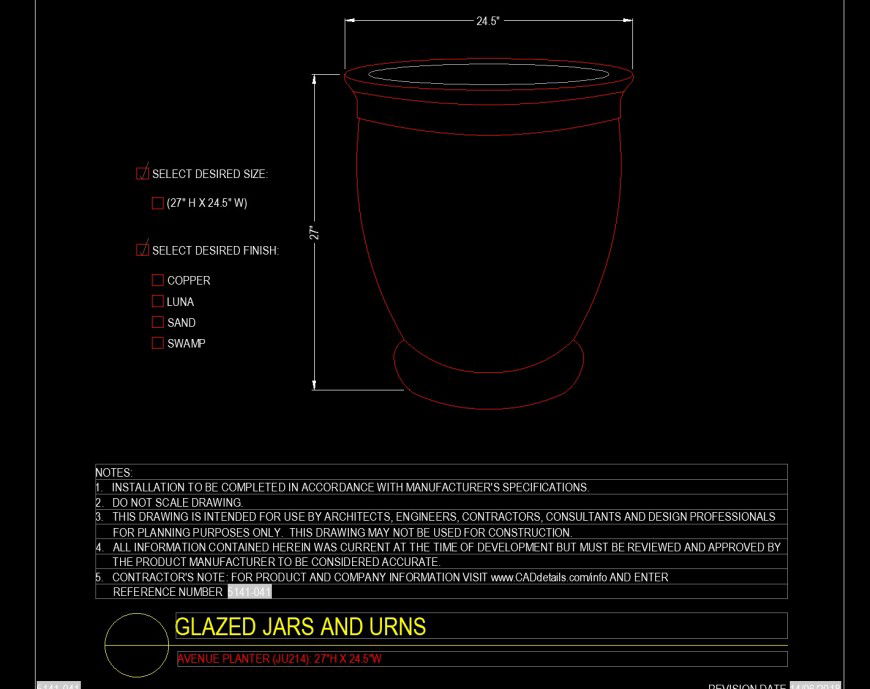Viewport: 870px width, 689px height.
Task: Check the COPPER finish checkbox
Action: [x=157, y=281]
